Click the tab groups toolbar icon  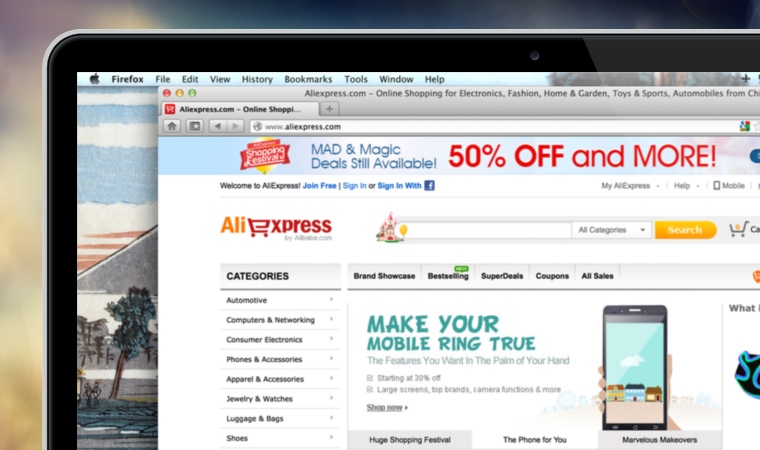[x=195, y=126]
